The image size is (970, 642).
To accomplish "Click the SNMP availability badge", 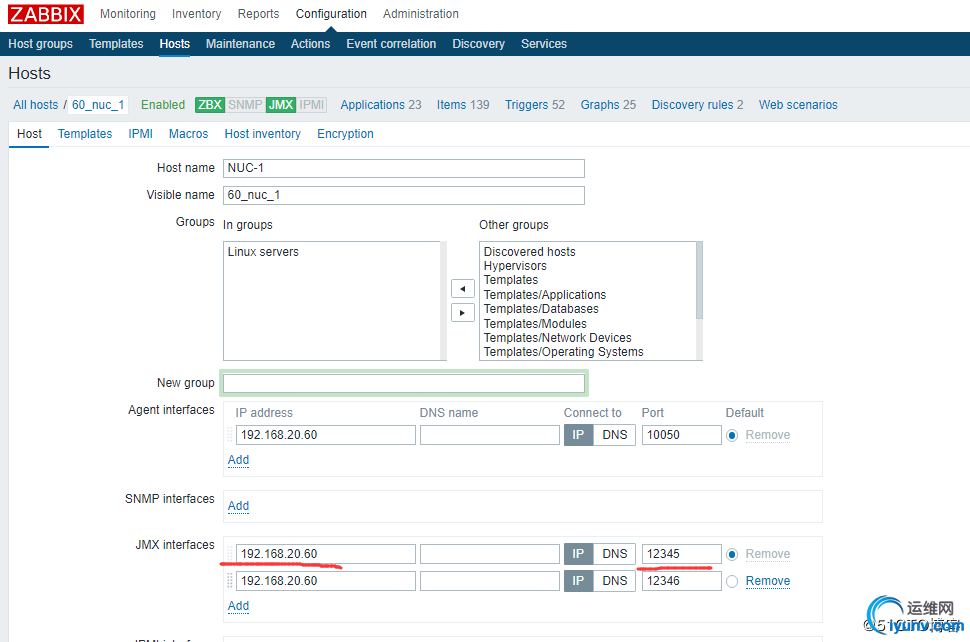I will 245,105.
